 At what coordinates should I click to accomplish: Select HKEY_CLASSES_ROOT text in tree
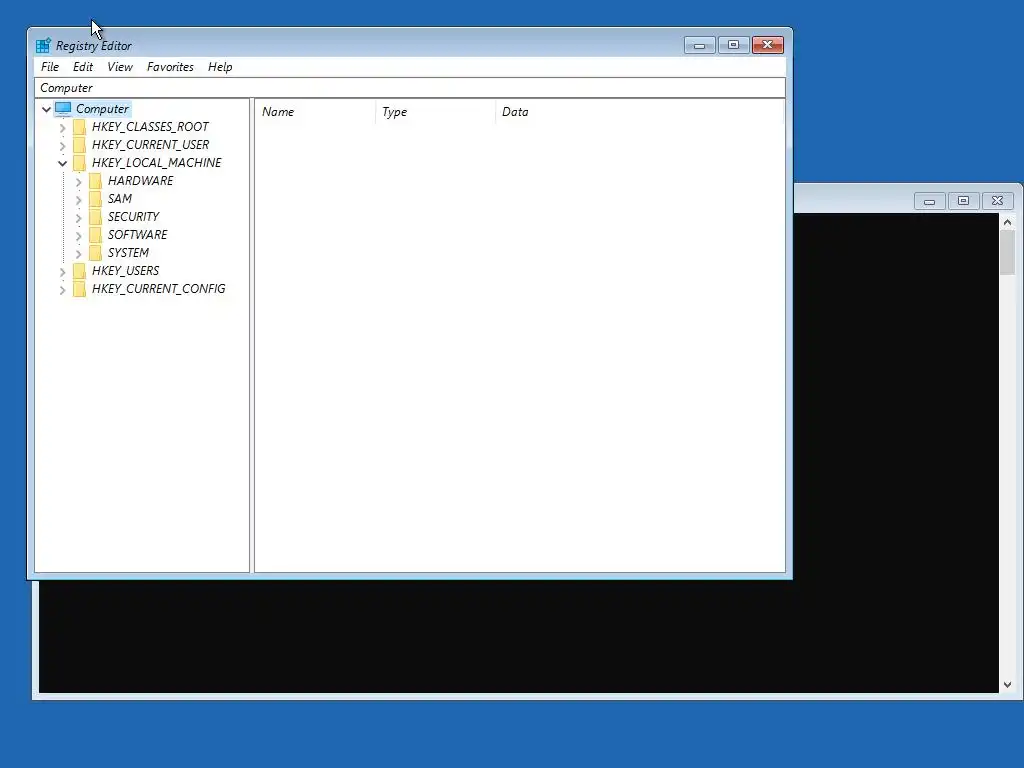pos(150,127)
